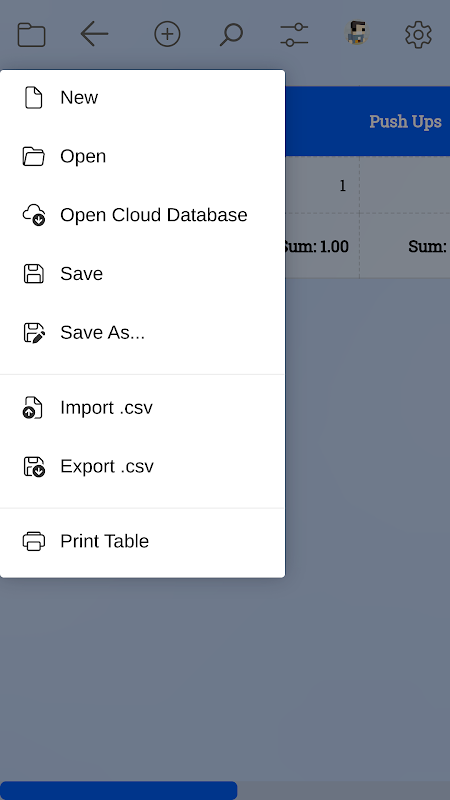The image size is (450, 800).
Task: Choose Open in the file menu
Action: point(142,156)
